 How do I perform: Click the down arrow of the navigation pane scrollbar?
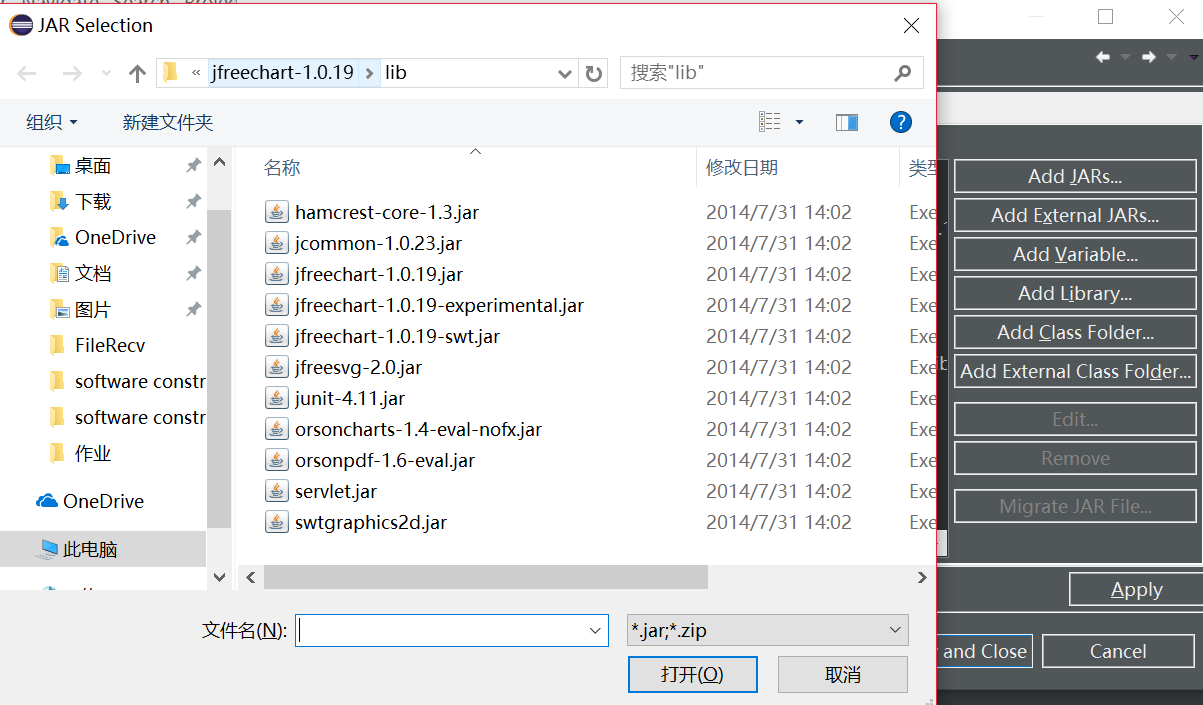click(220, 577)
